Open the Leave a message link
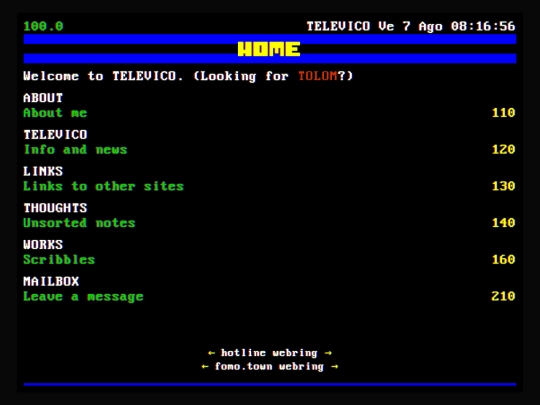This screenshot has height=405, width=540. [83, 297]
